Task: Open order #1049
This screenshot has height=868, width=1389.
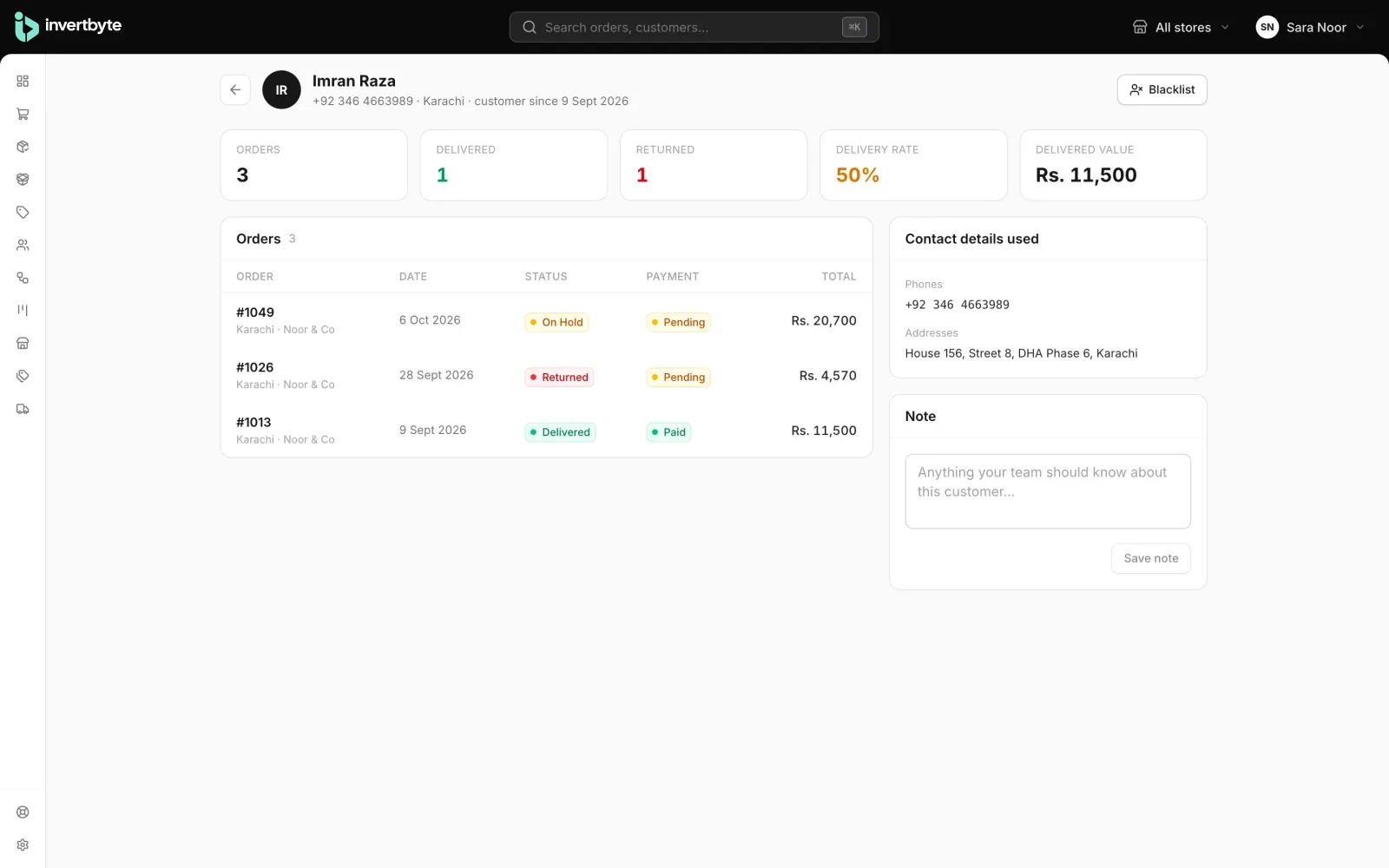Action: [x=546, y=320]
